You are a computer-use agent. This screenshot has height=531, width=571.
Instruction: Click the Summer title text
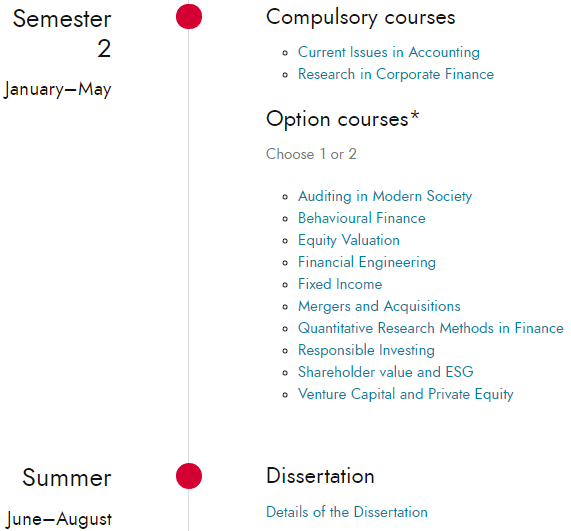(67, 478)
